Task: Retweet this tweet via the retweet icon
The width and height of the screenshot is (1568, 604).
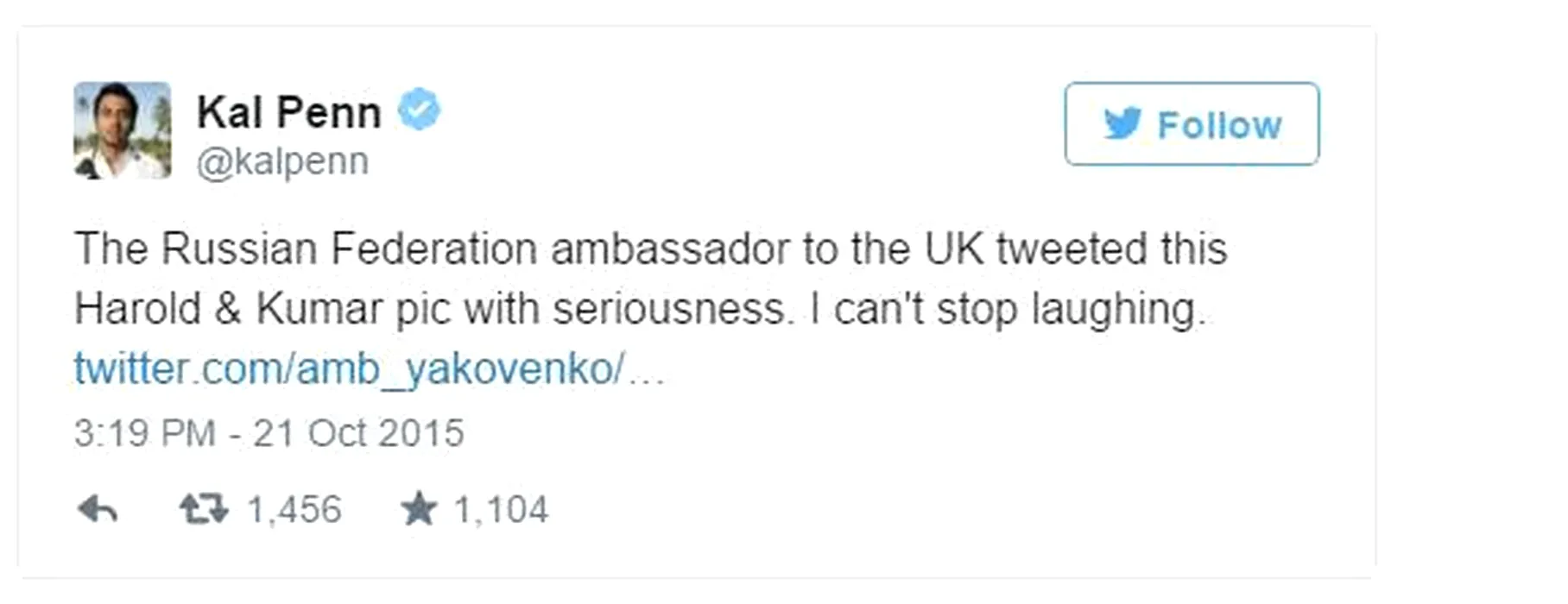Action: click(x=204, y=510)
